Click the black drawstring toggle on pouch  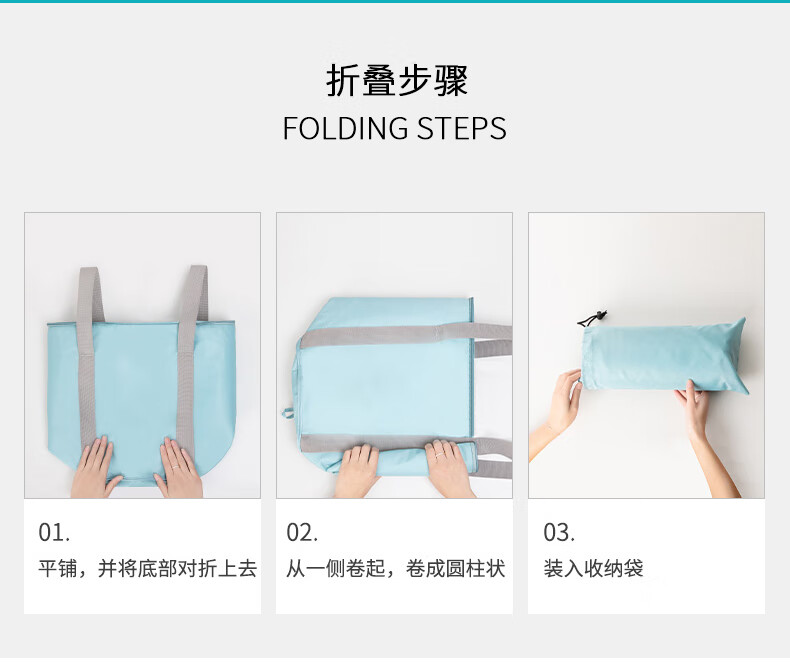[592, 318]
